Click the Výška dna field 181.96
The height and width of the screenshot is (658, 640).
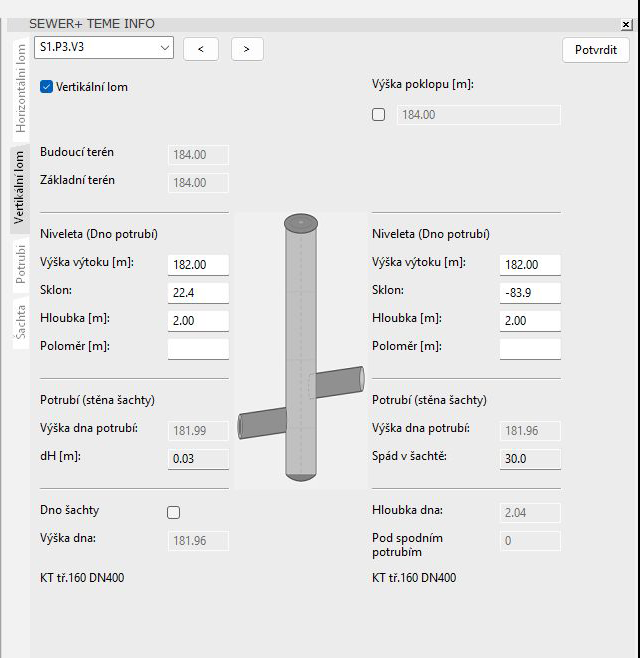pos(199,541)
